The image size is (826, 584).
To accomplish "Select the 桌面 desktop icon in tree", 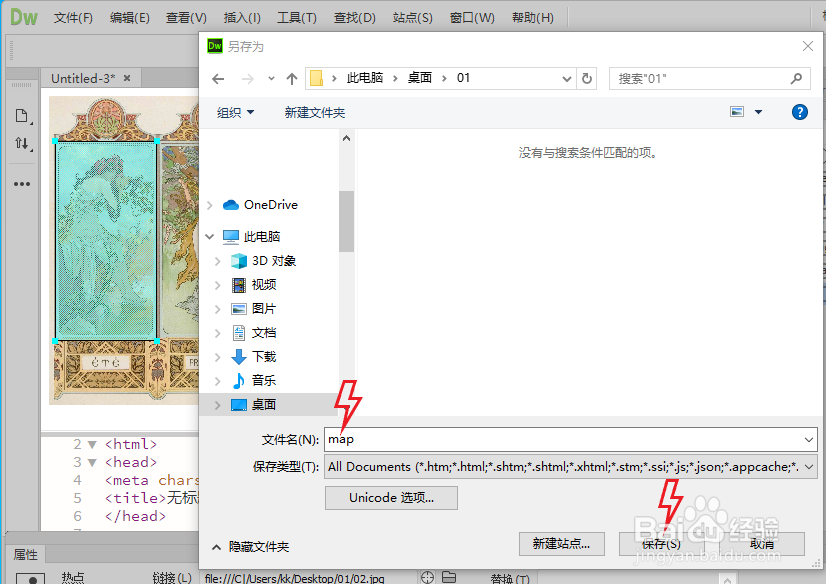I will tap(239, 404).
